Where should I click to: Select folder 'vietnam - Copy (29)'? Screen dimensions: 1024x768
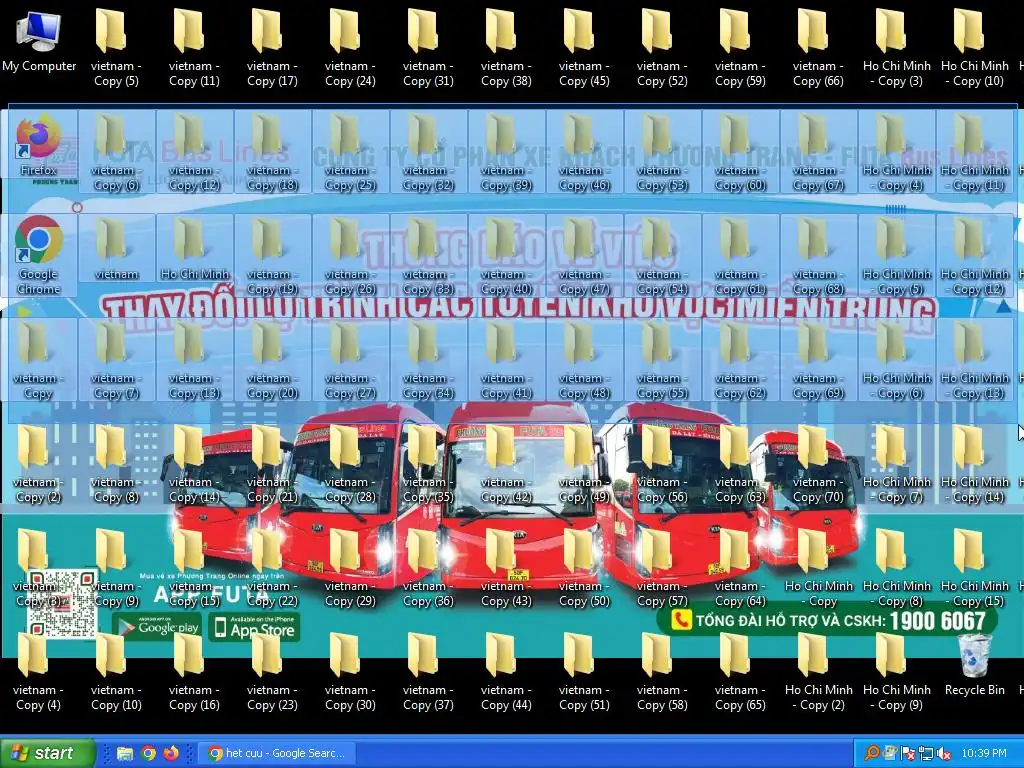(x=350, y=568)
